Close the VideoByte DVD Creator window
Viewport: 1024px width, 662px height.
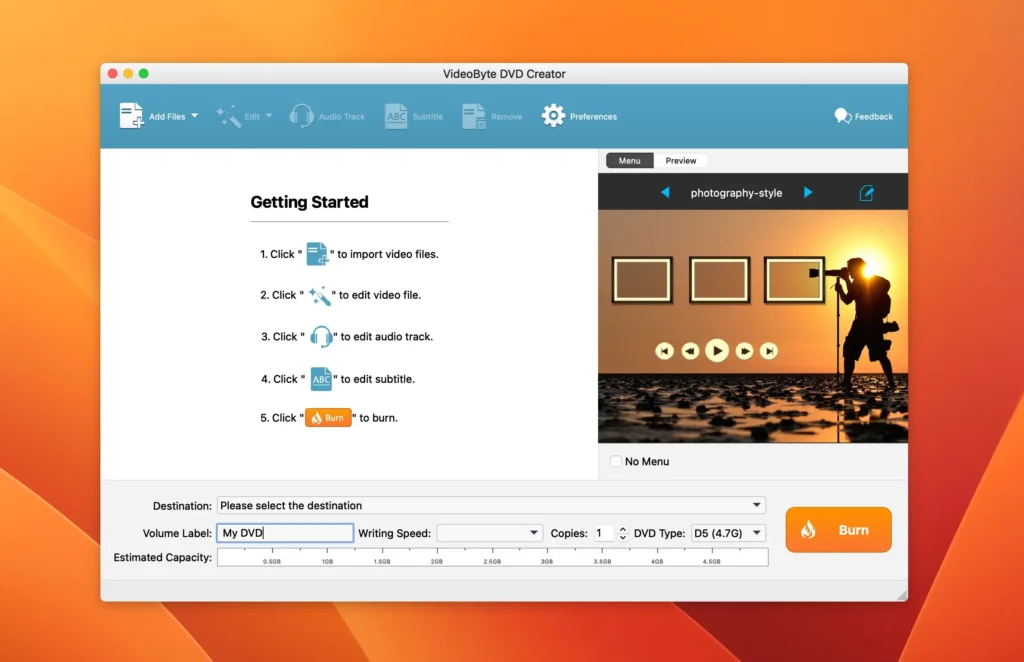[112, 74]
